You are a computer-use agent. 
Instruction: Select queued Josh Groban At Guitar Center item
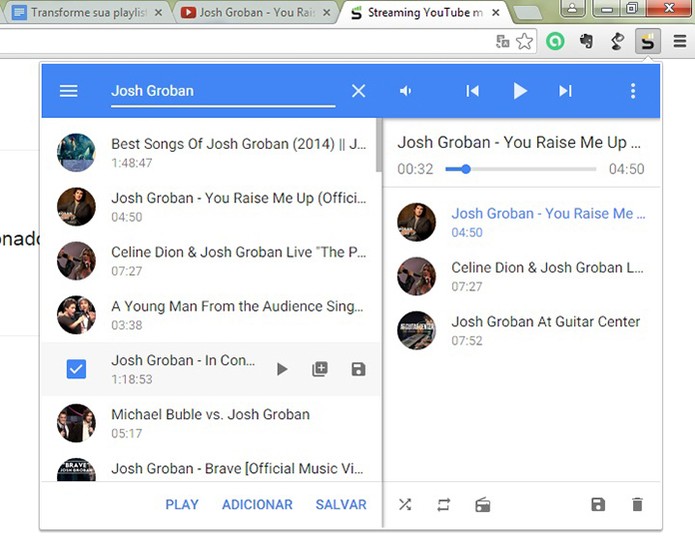[x=522, y=330]
